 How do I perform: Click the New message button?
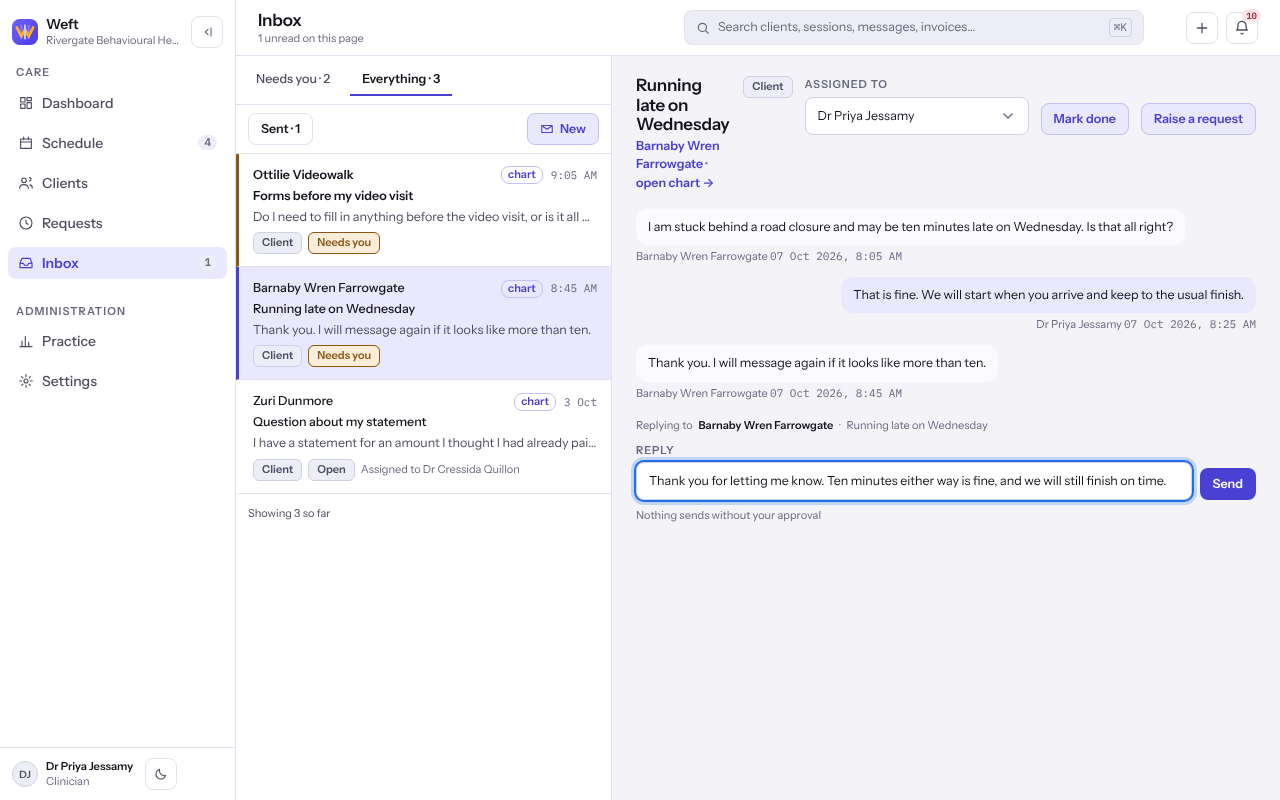563,129
